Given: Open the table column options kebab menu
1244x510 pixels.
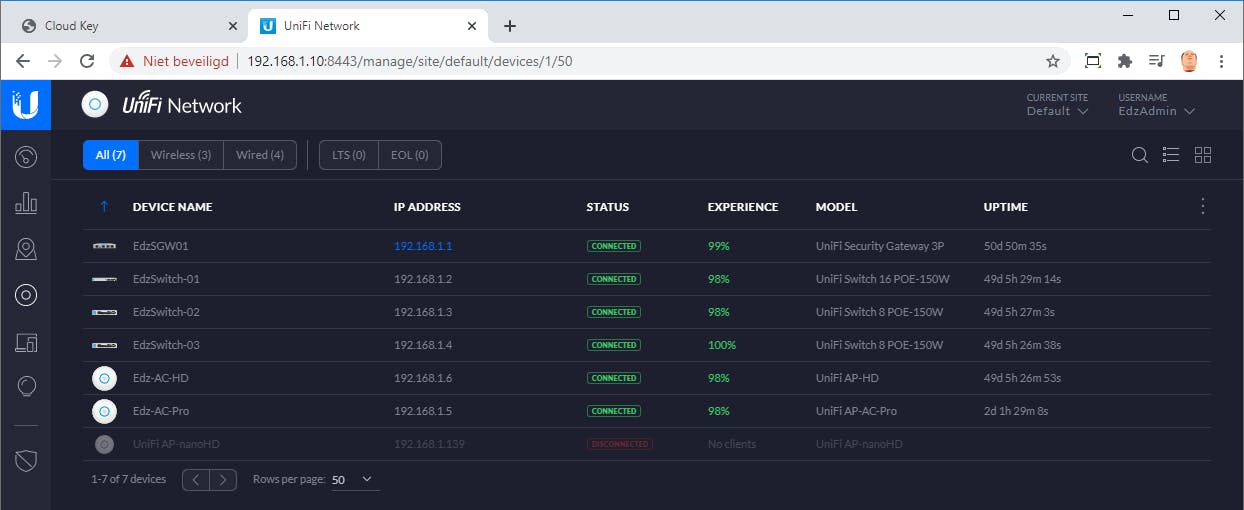Looking at the screenshot, I should point(1203,206).
